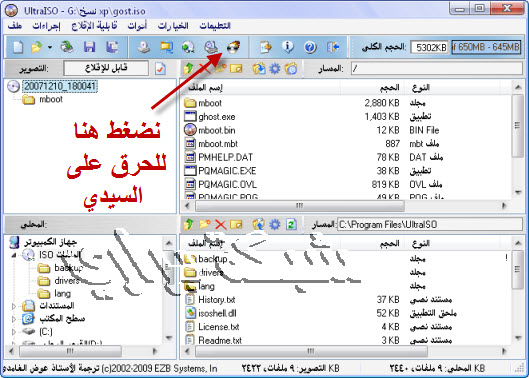The image size is (529, 378).
Task: Click the New file toolbar icon
Action: (18, 47)
